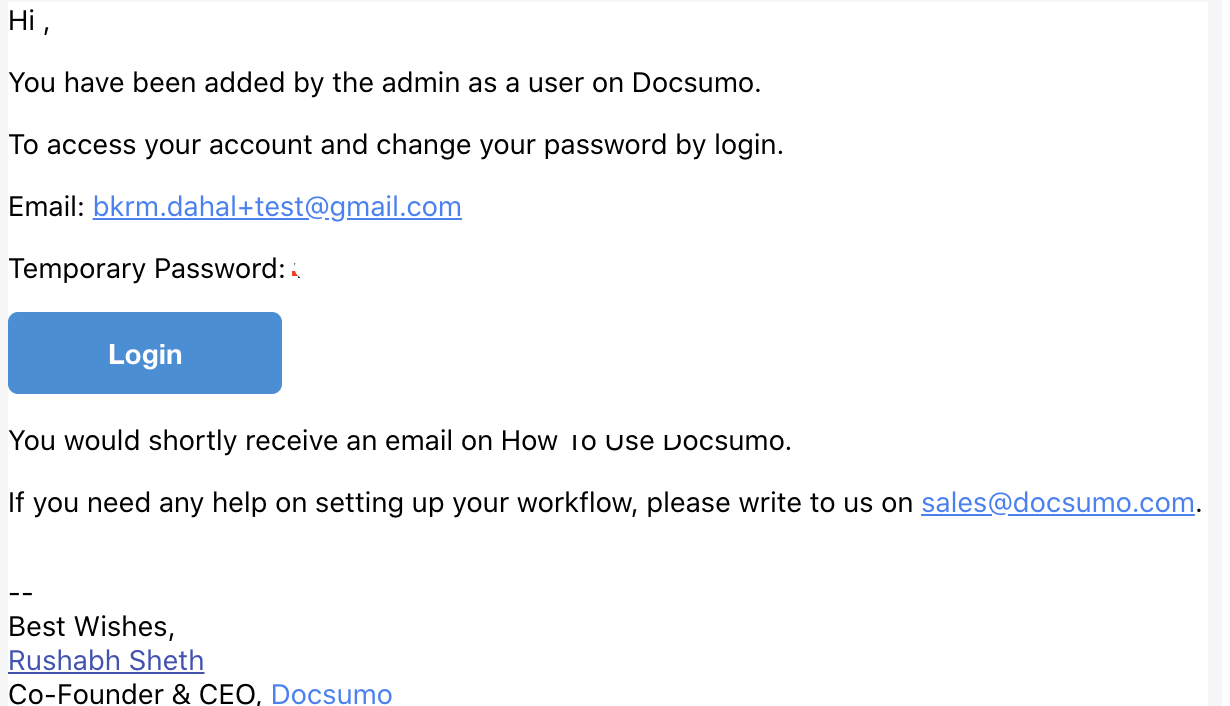This screenshot has height=706, width=1230.
Task: Click the small red mark after Temporary Password
Action: [x=296, y=271]
